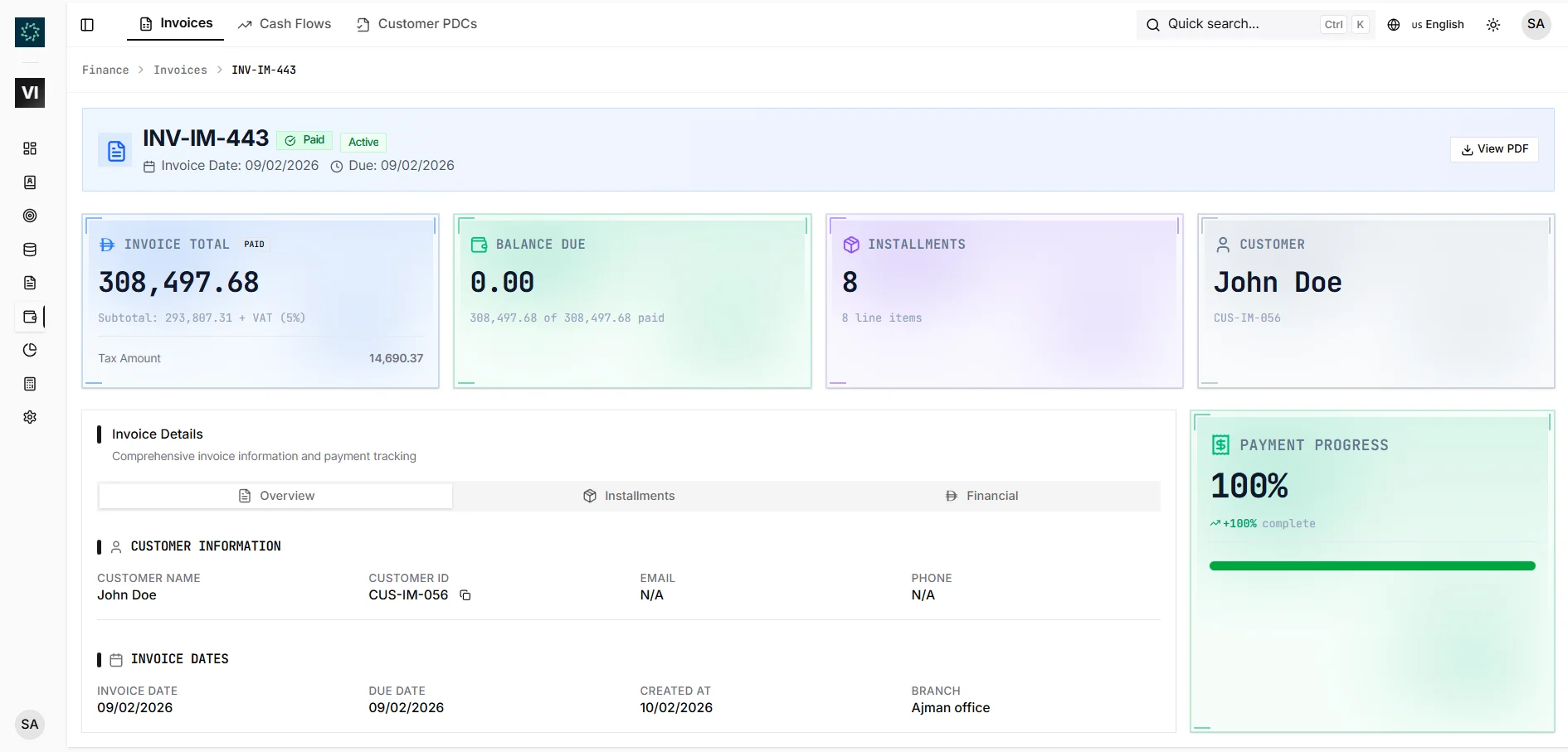Switch to the Financial tab
Viewport: 1568px width, 752px height.
[x=982, y=496]
